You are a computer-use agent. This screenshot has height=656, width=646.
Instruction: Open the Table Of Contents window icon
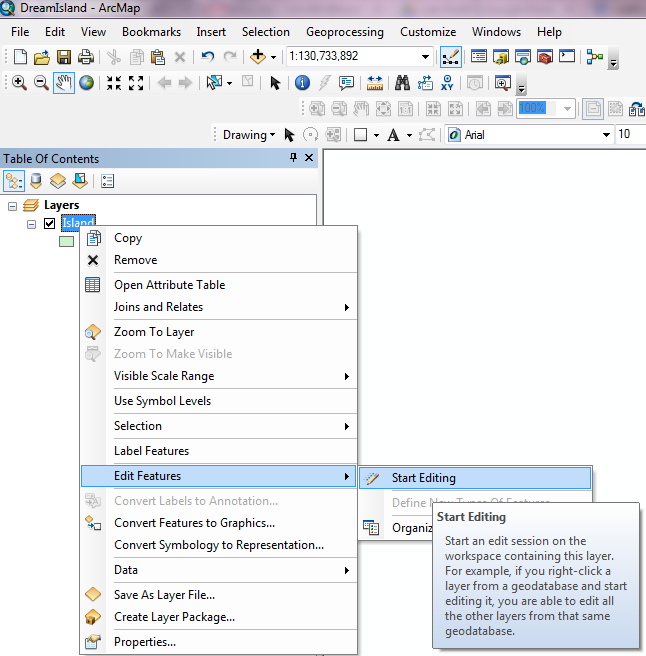[x=479, y=56]
